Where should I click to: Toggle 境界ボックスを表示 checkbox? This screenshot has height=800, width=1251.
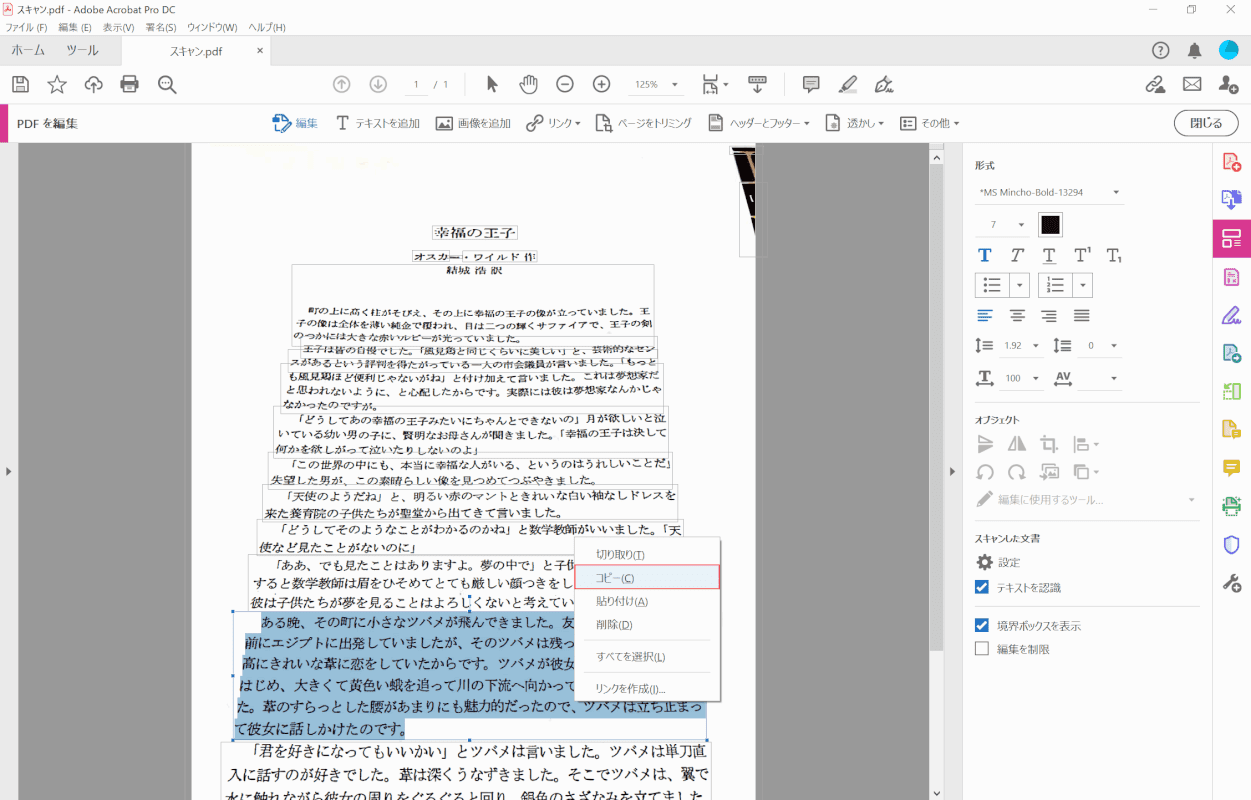point(982,625)
